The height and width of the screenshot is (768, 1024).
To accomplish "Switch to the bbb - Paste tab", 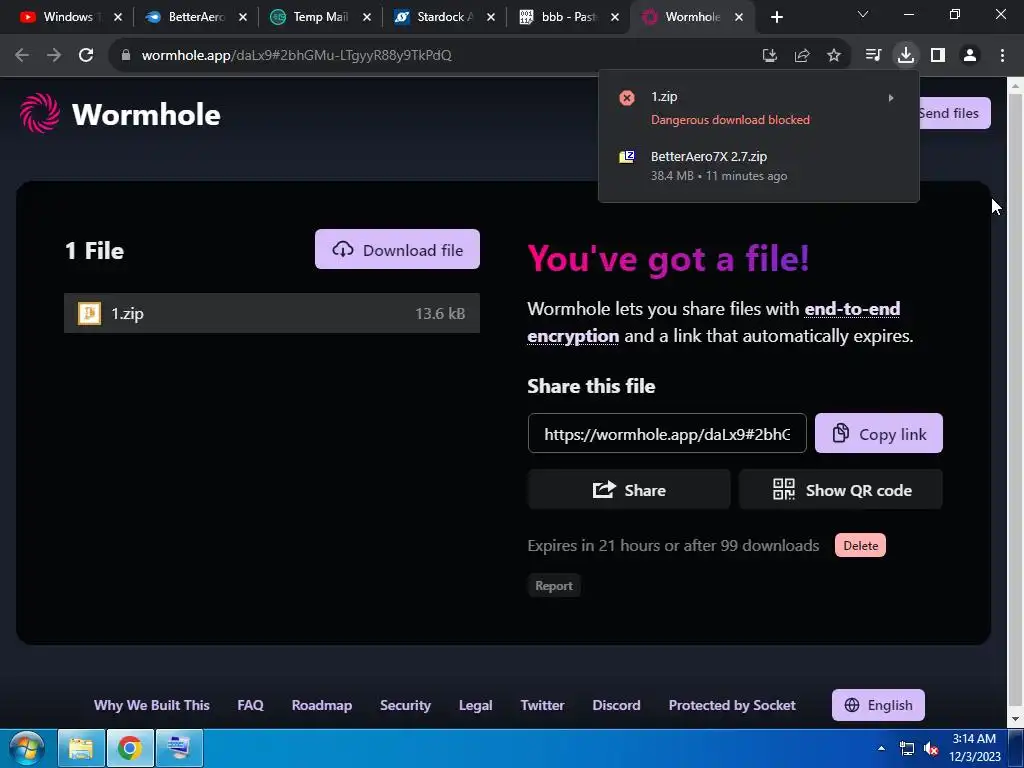I will [567, 17].
